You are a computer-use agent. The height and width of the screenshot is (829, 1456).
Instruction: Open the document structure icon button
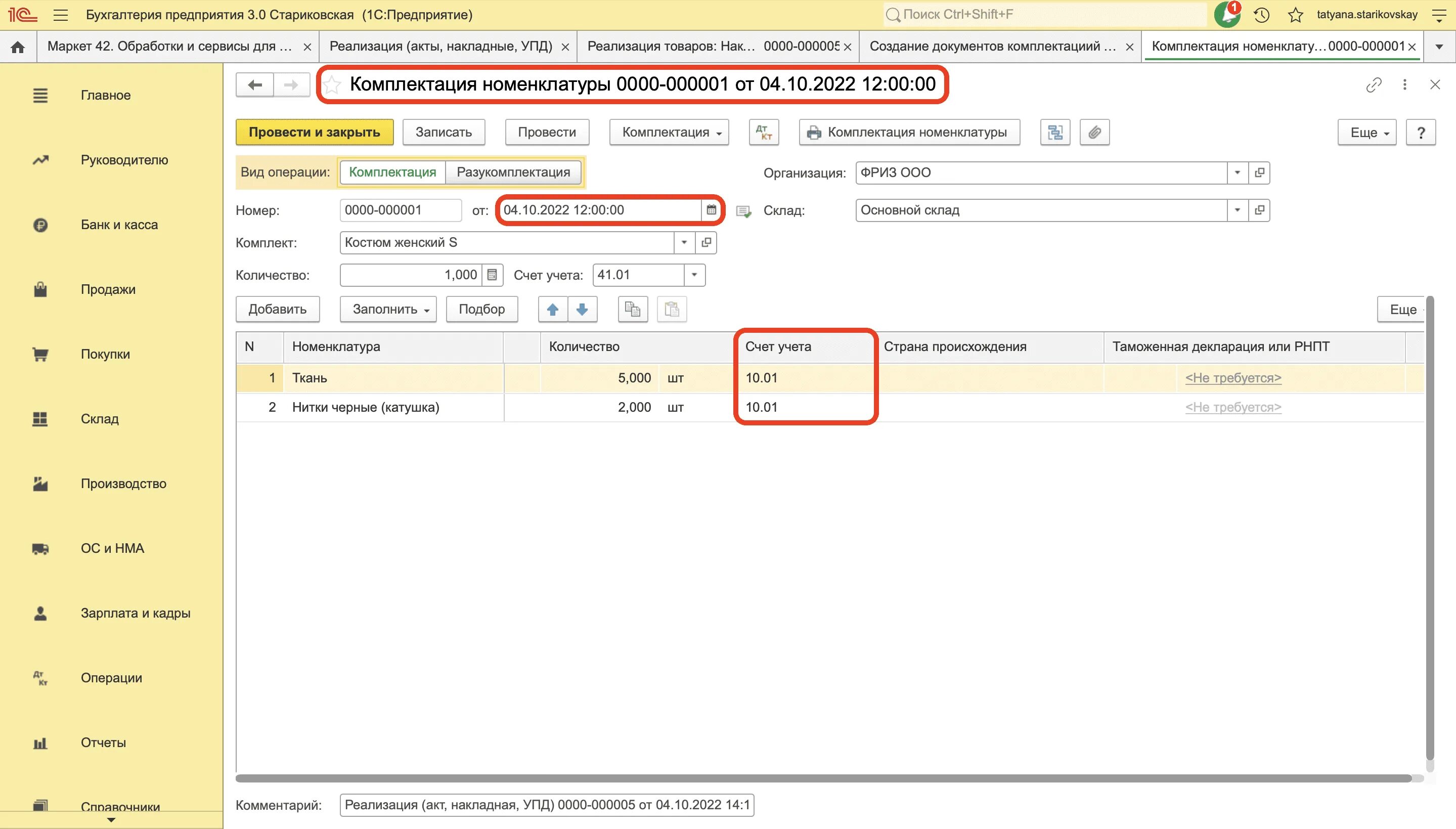(x=1055, y=132)
